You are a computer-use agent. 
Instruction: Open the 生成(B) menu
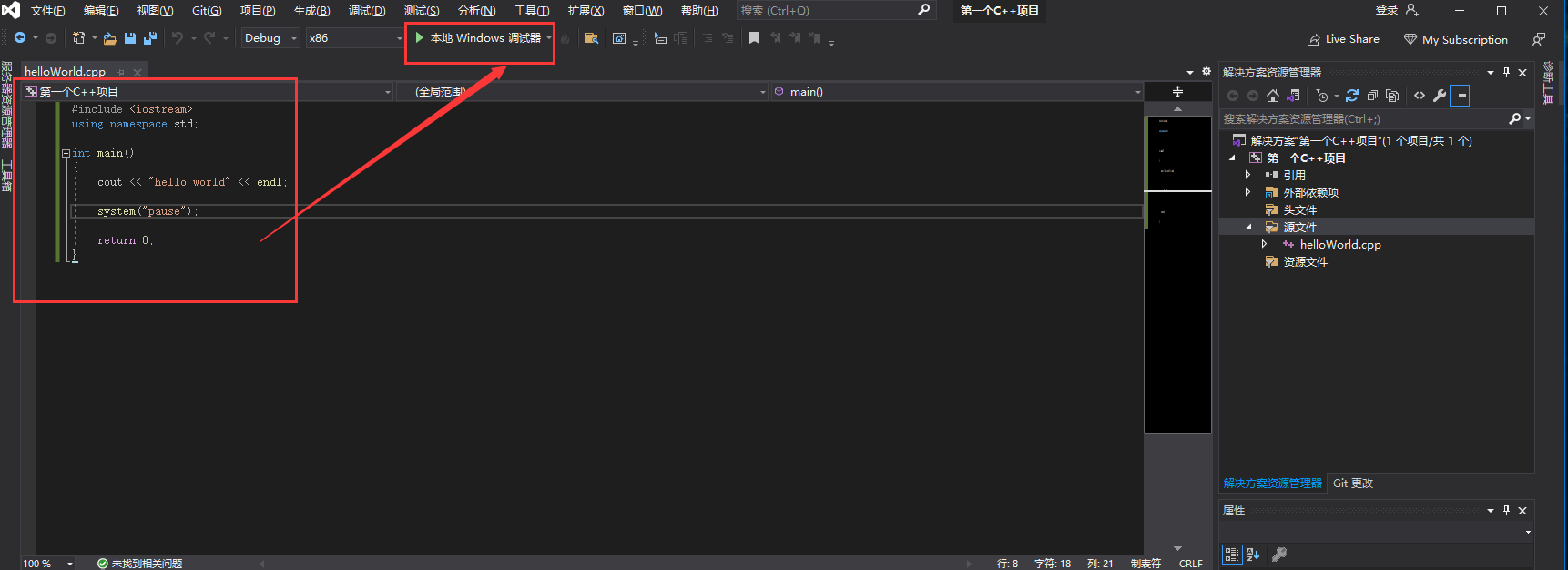click(311, 11)
